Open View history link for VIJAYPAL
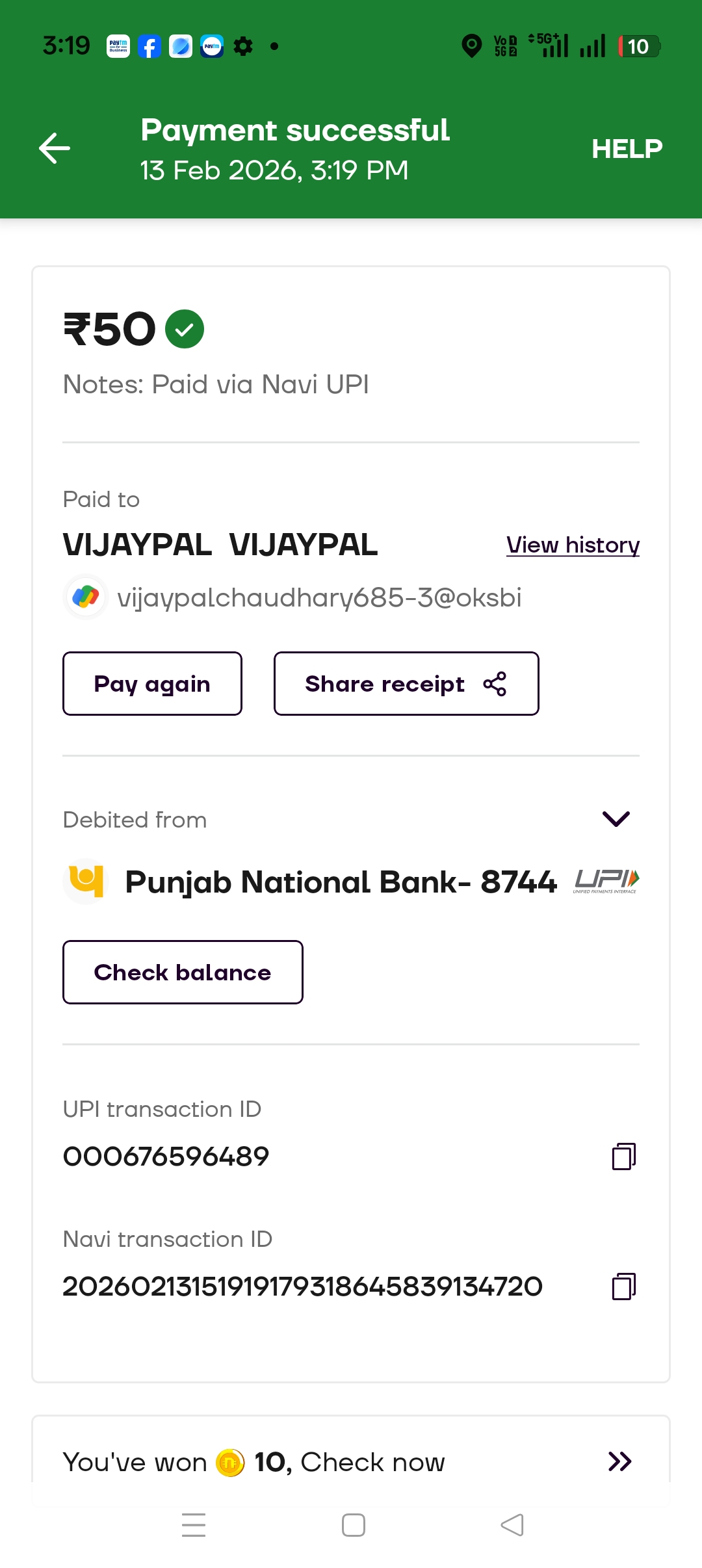 [x=573, y=545]
